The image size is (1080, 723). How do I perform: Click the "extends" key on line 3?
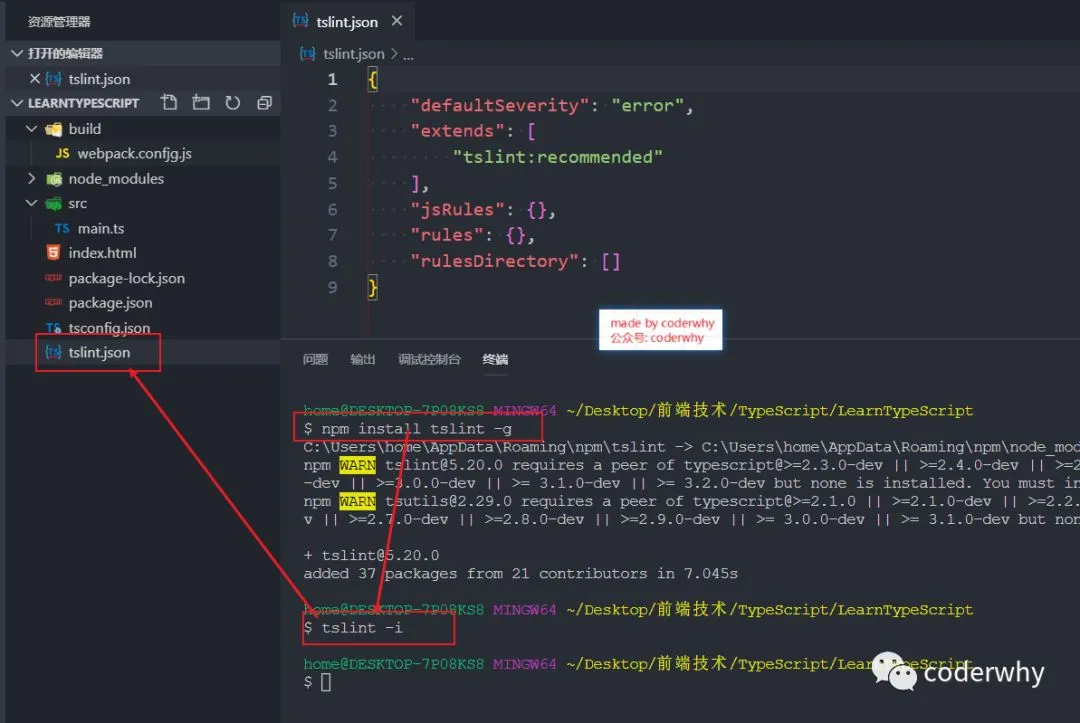coord(457,131)
